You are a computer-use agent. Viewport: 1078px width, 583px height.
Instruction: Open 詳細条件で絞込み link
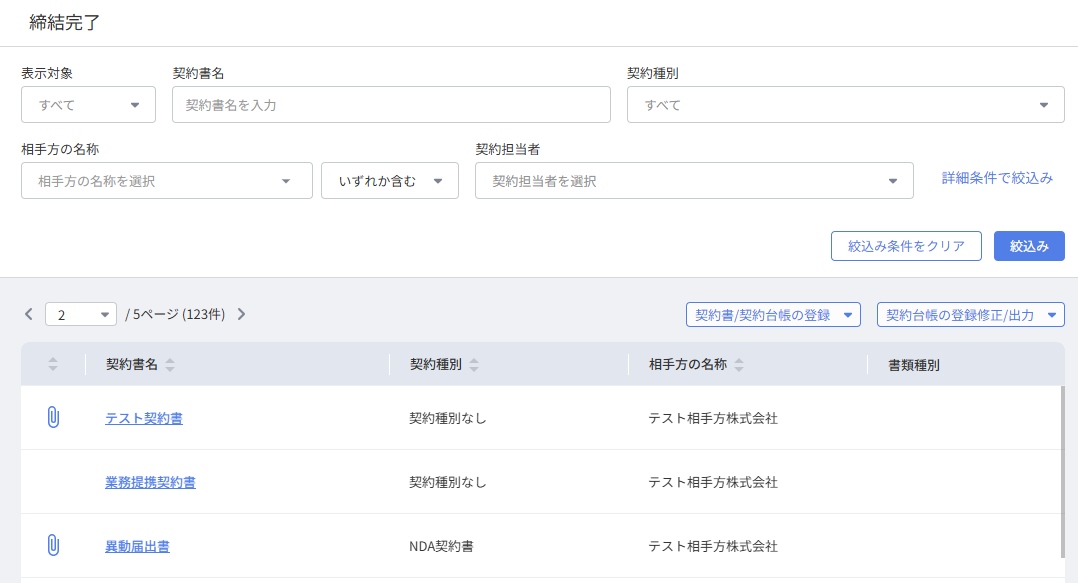coord(997,178)
